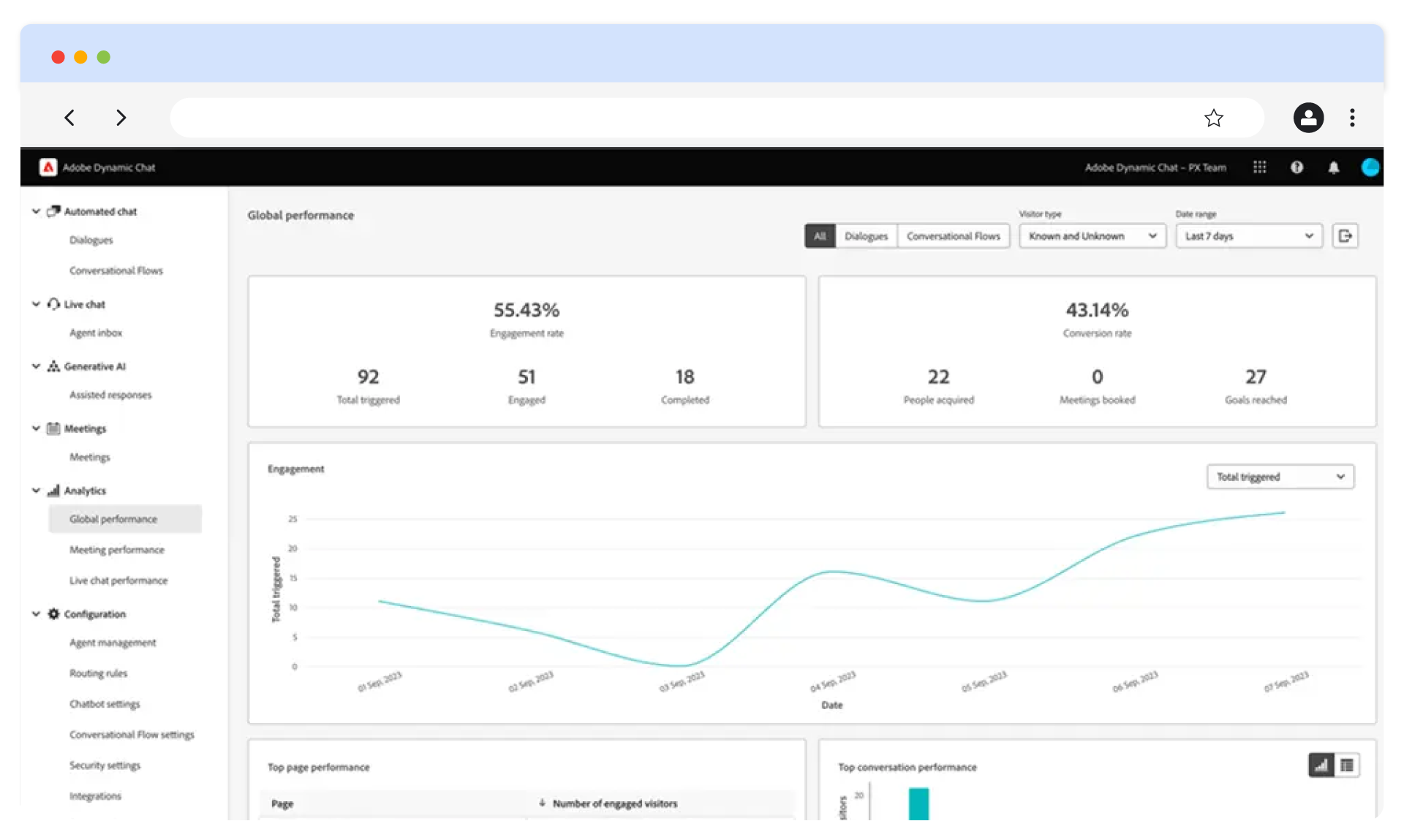Image resolution: width=1404 pixels, height=840 pixels.
Task: Open notifications bell icon
Action: (x=1334, y=167)
